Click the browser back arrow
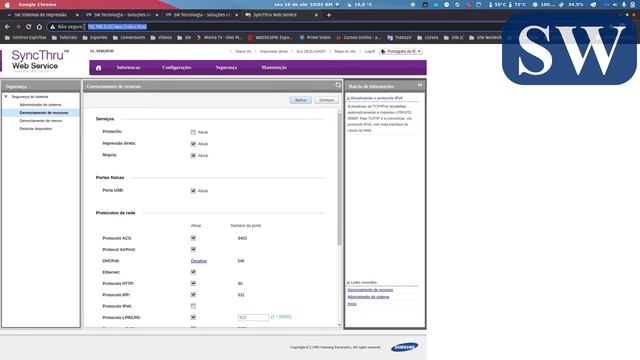The image size is (640, 360). (7, 27)
